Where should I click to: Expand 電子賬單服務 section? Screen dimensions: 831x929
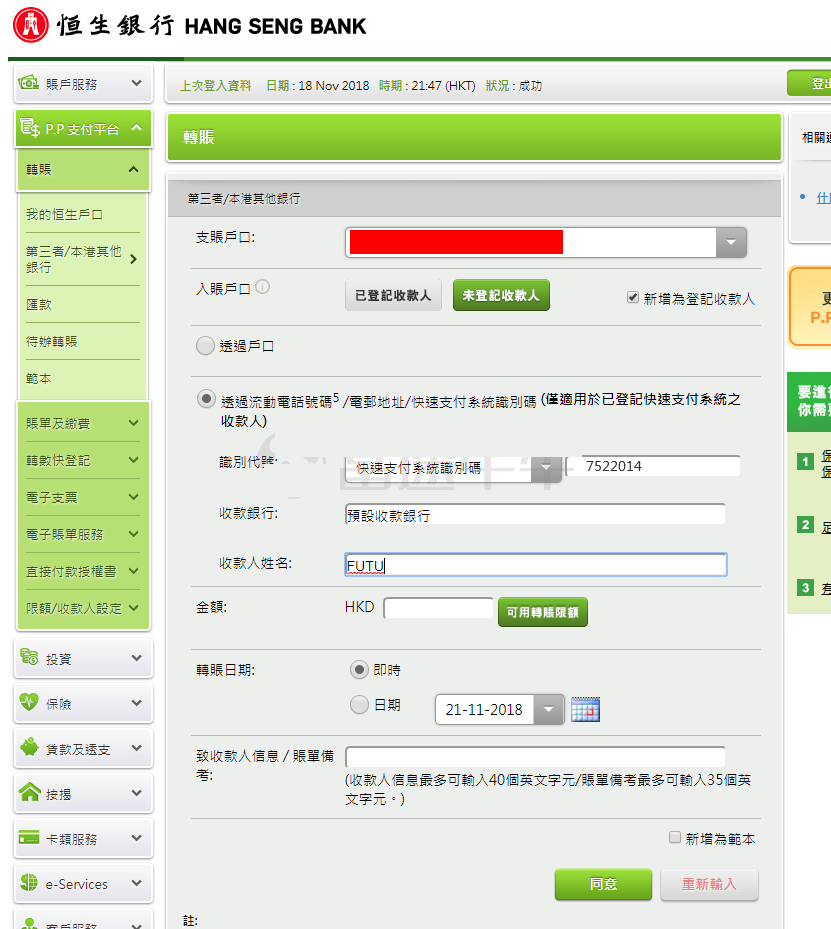[x=83, y=534]
